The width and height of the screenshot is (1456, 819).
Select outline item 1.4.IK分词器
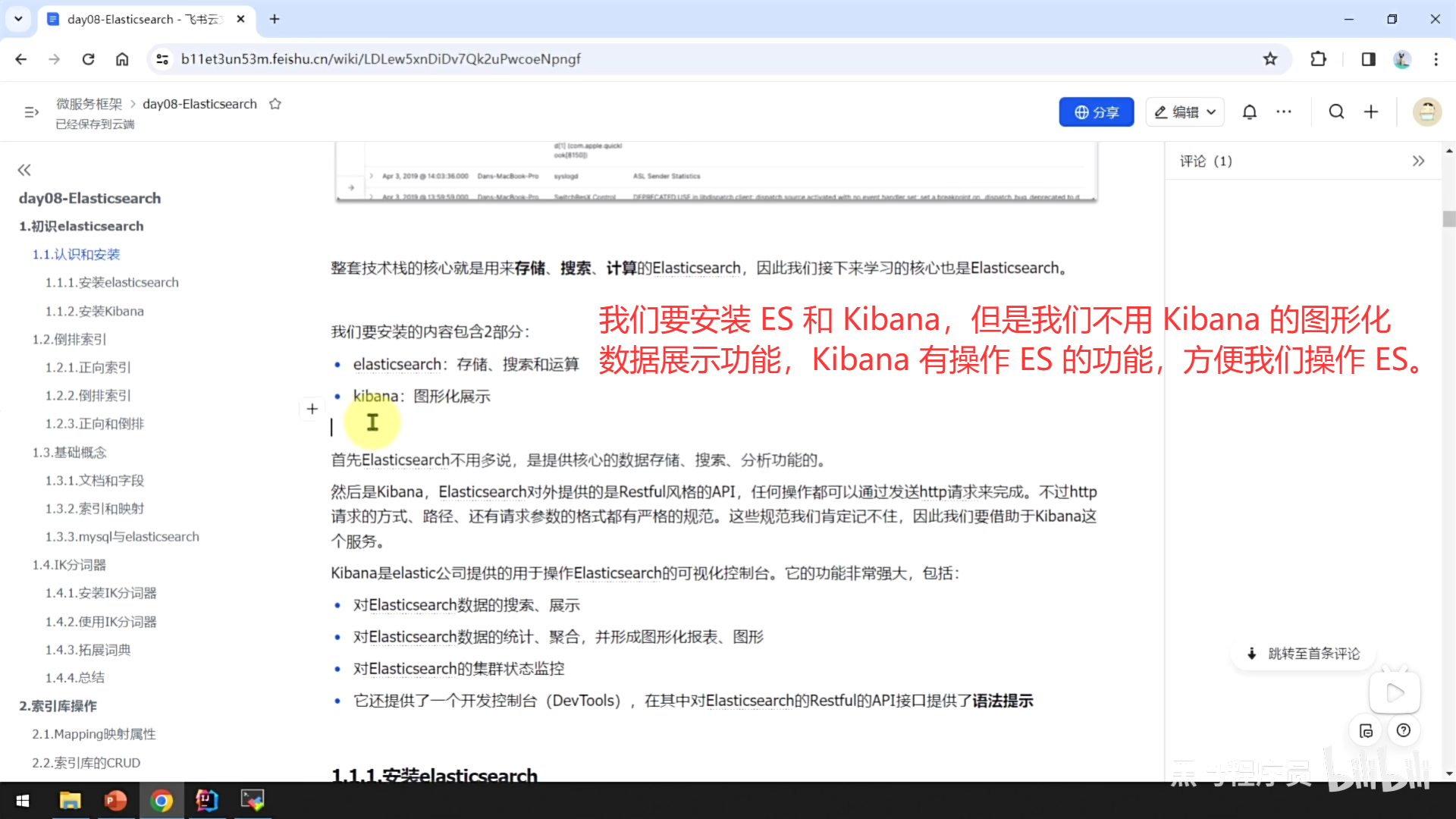[69, 565]
